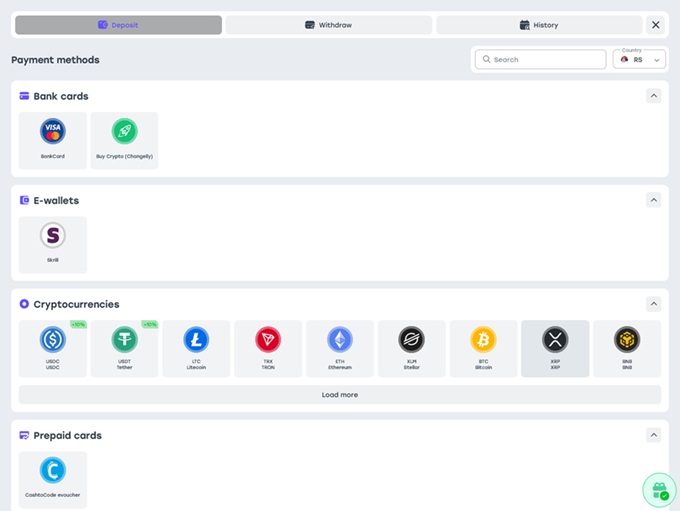Pick BNB coin payment option
680x511 pixels.
pos(627,348)
